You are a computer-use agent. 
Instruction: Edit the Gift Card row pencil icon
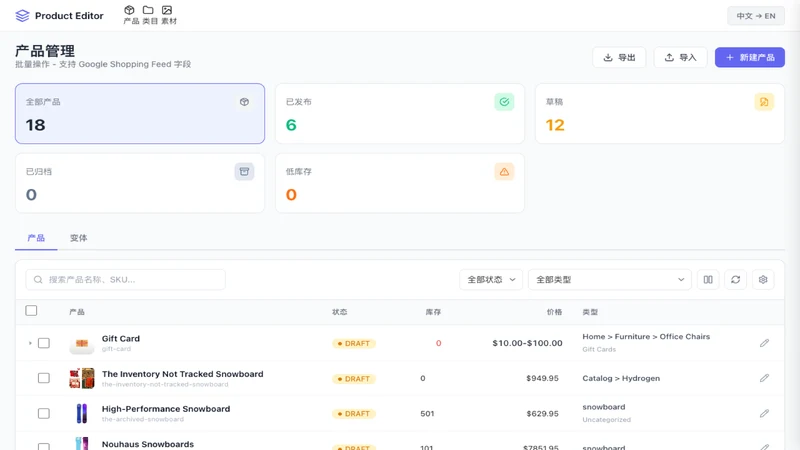click(764, 343)
